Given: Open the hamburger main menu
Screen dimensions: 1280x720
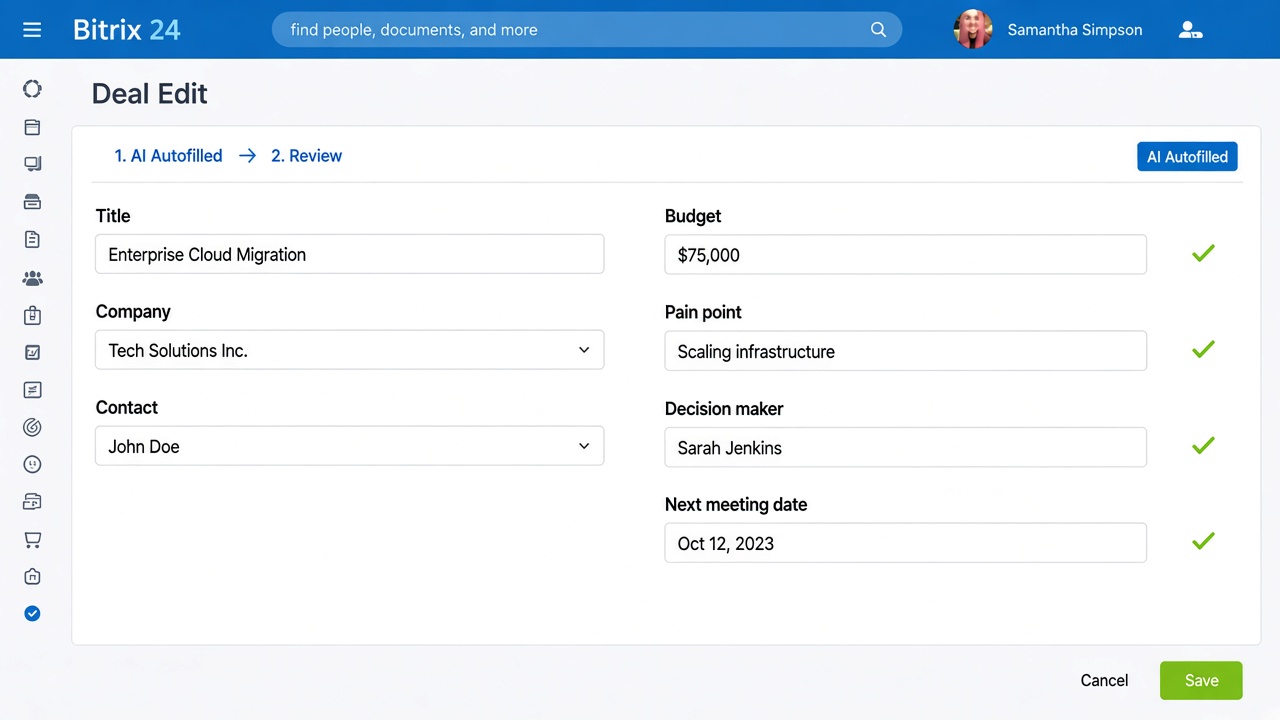Looking at the screenshot, I should 32,30.
